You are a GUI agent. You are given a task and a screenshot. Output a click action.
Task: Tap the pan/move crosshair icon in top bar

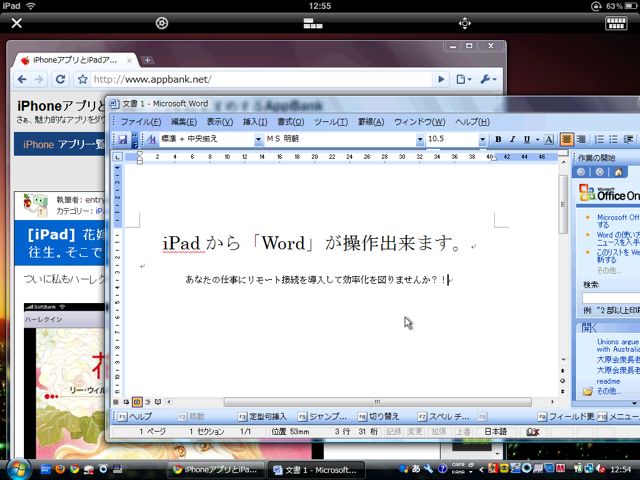(x=464, y=23)
